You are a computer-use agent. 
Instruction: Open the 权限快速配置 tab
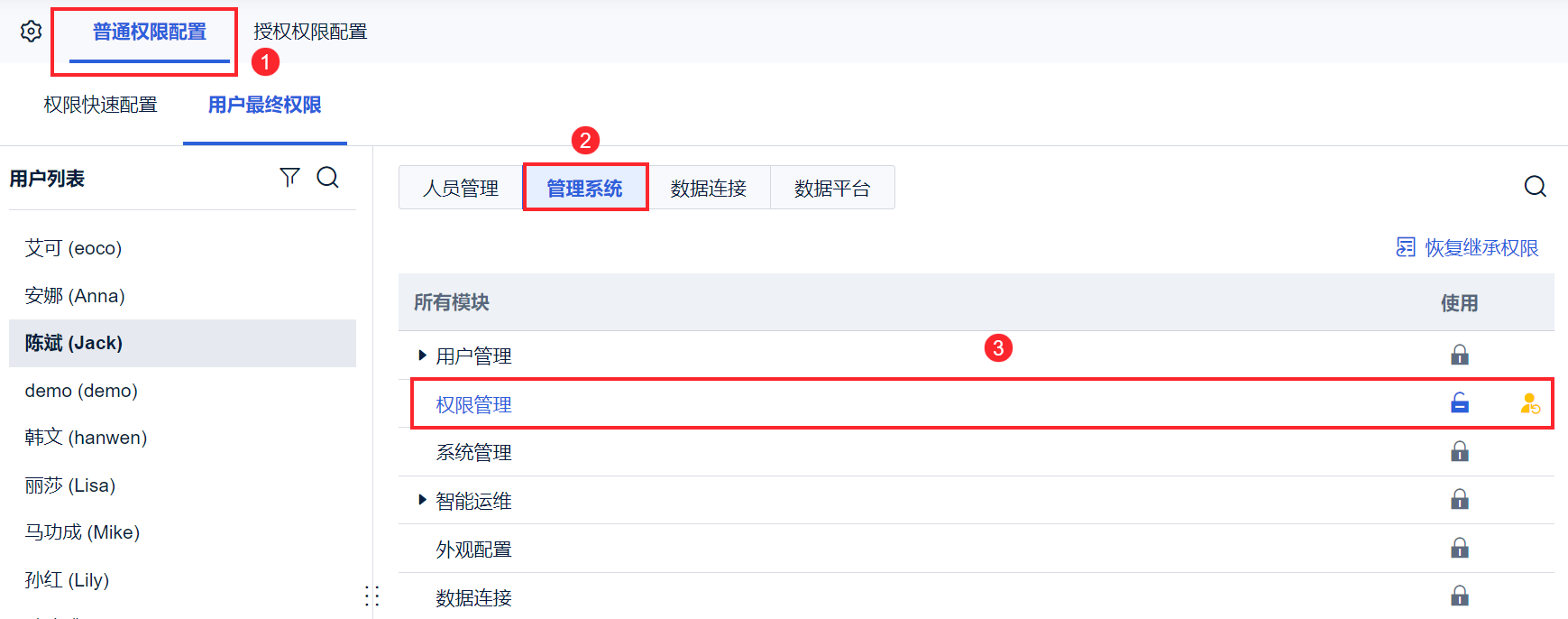[x=100, y=105]
